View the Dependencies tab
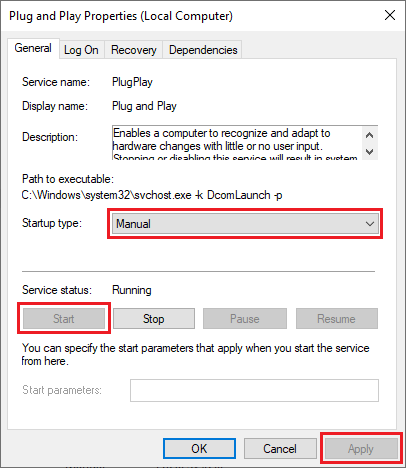 tap(203, 50)
